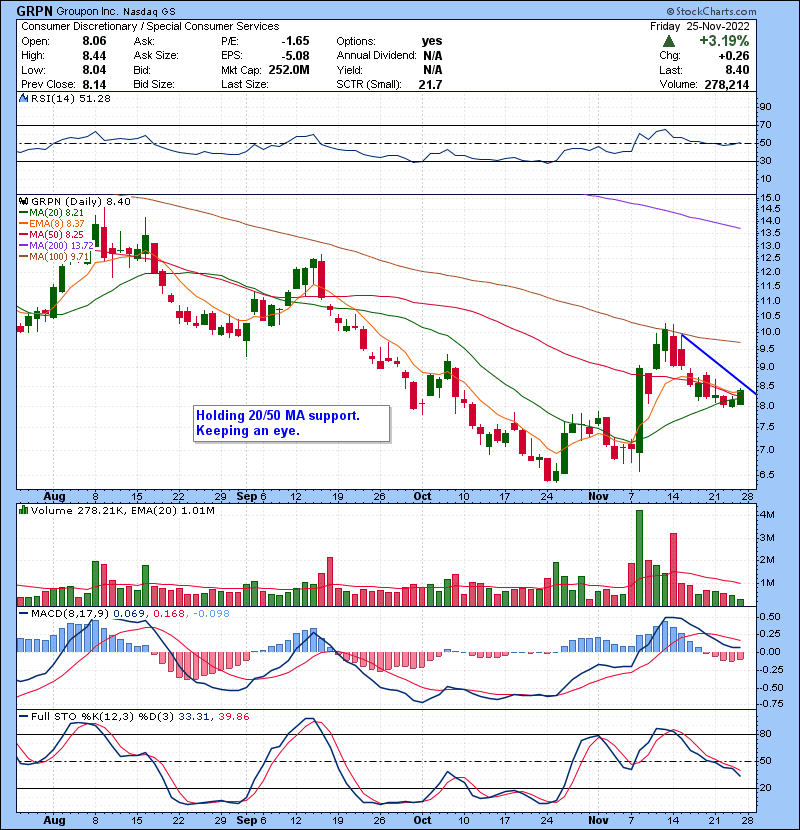Click the 15.0 price axis label
Viewport: 800px width, 830px height.
tap(770, 197)
